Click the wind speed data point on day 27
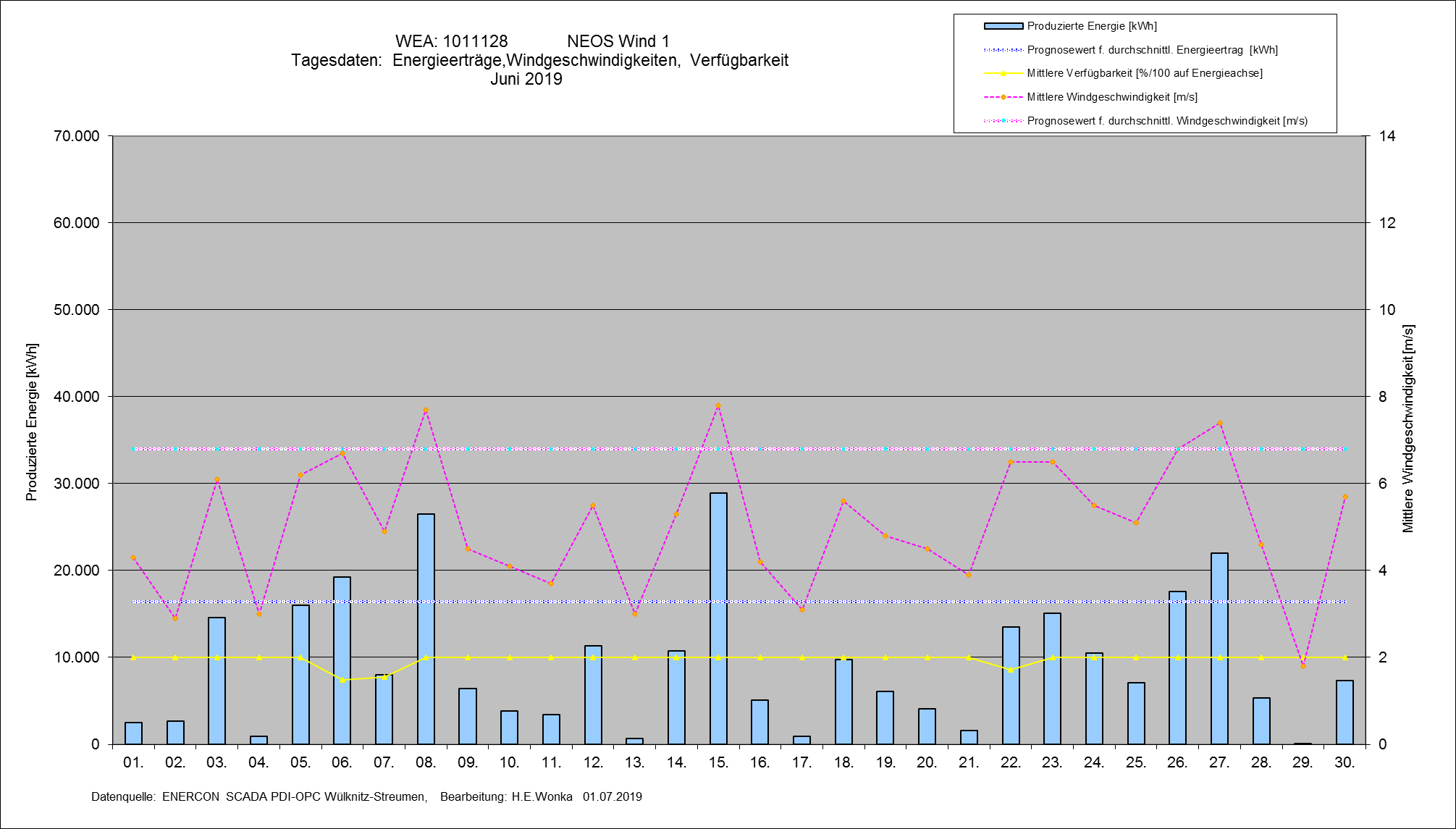The image size is (1456, 829). (1219, 424)
